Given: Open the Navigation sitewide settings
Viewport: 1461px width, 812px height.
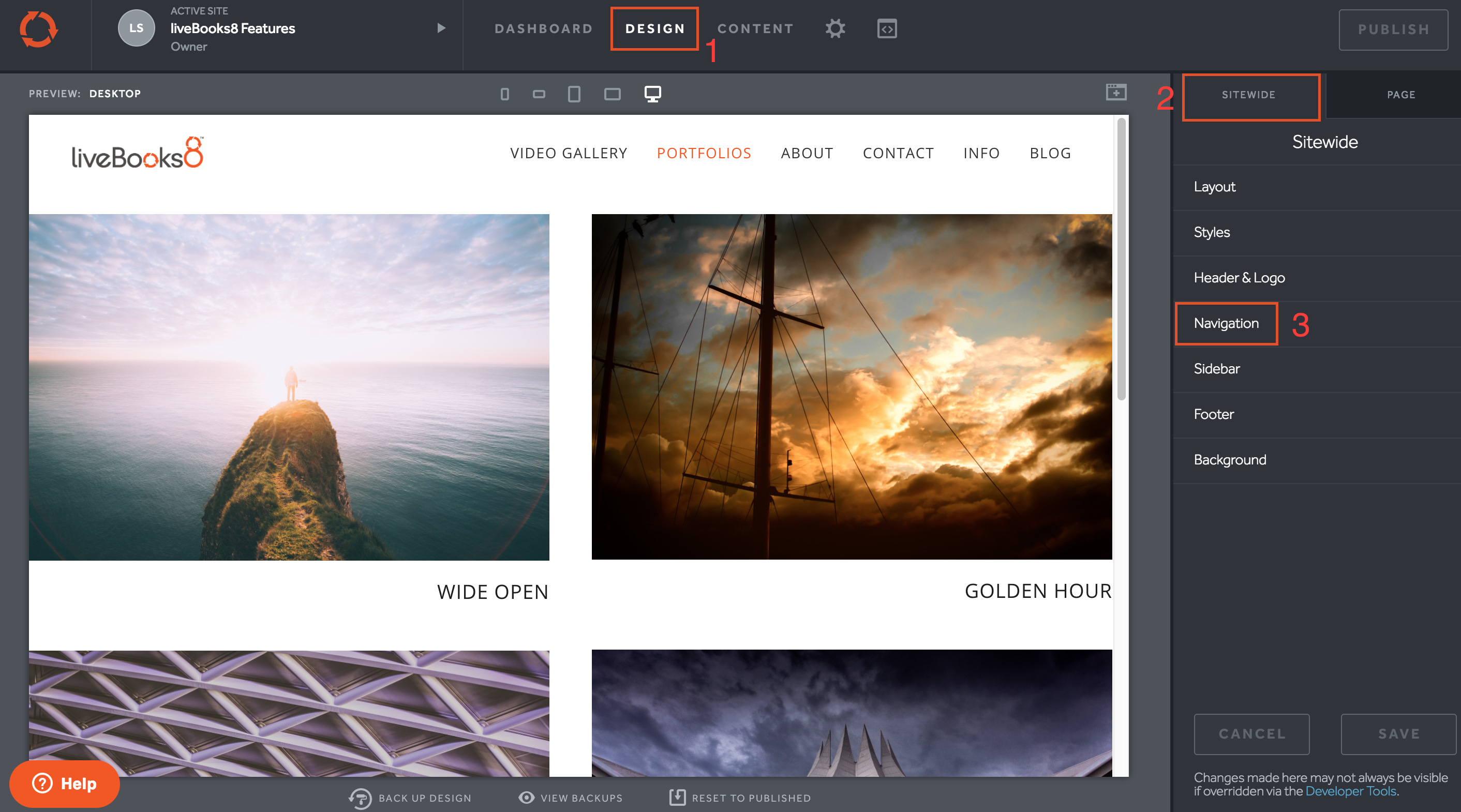Looking at the screenshot, I should 1226,323.
